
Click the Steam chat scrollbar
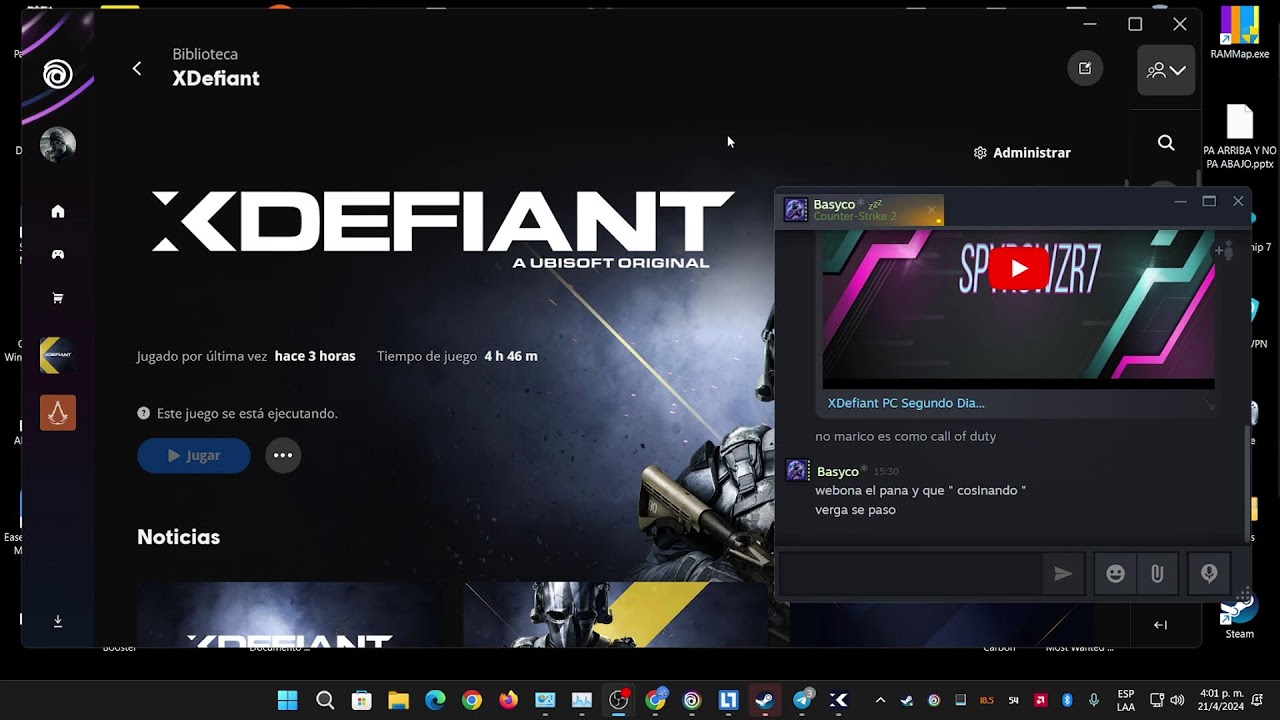click(x=1246, y=486)
